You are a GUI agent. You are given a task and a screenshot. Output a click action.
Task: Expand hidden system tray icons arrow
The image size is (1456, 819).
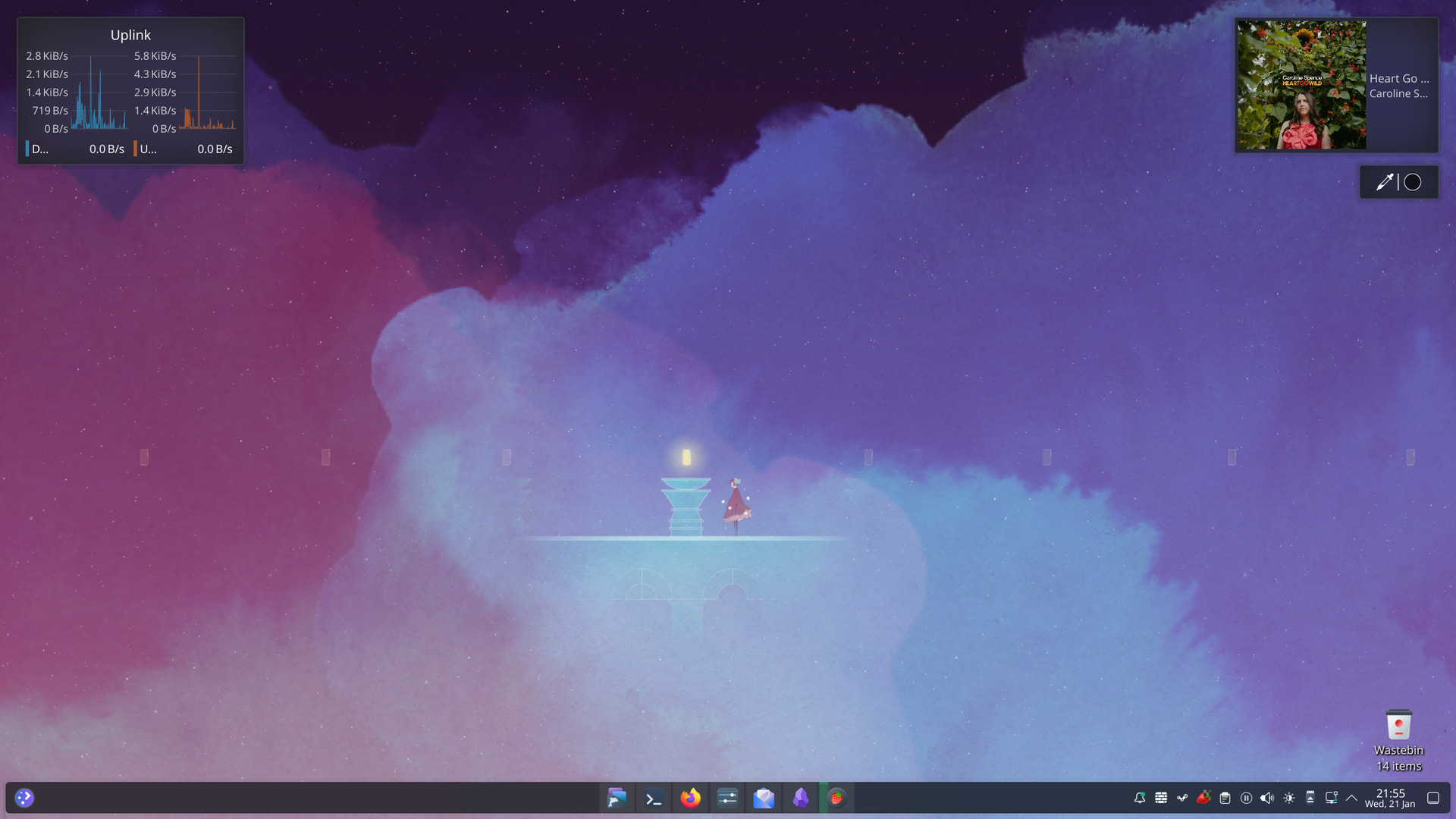pos(1351,798)
